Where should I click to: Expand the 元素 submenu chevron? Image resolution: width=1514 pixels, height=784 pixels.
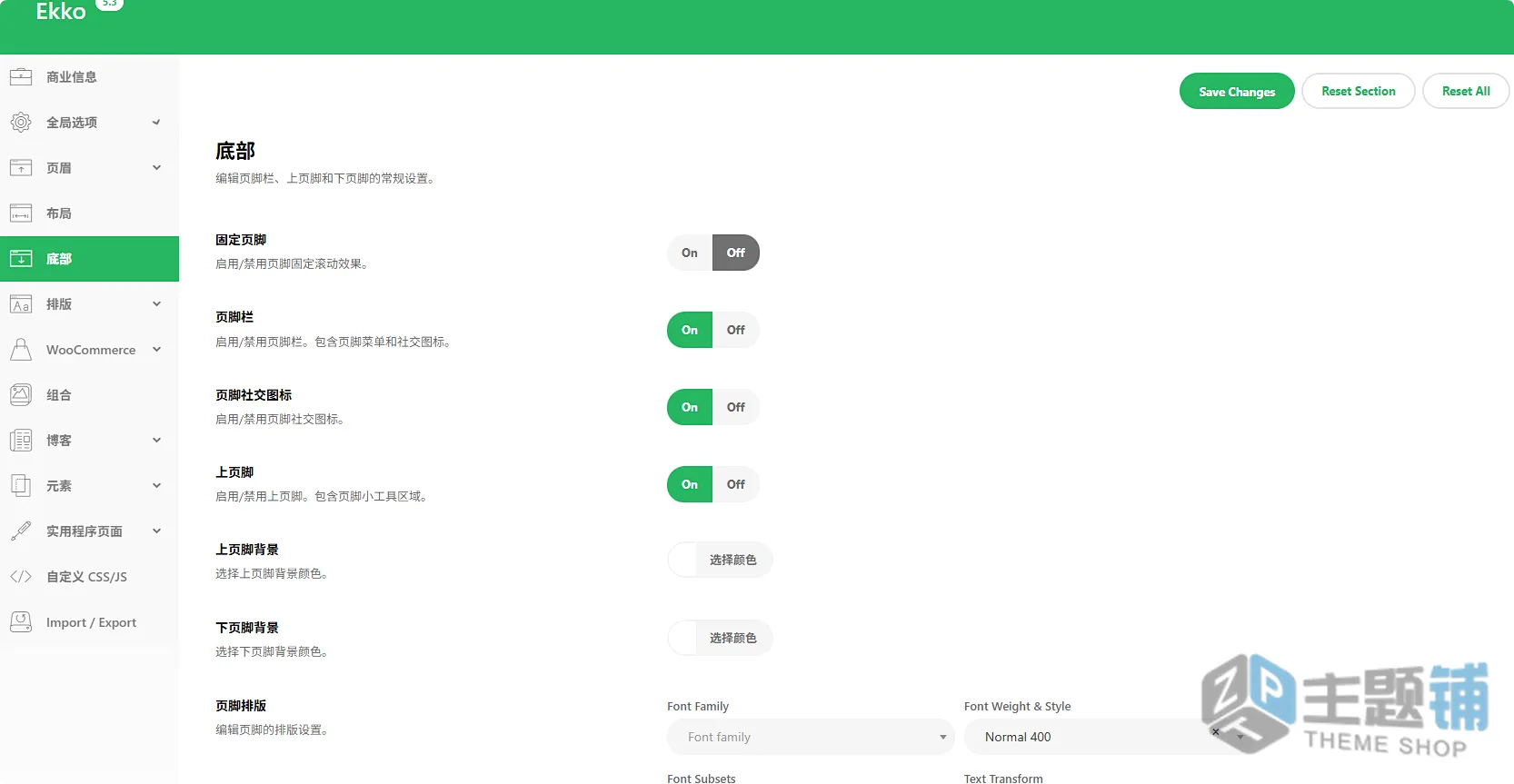tap(156, 486)
